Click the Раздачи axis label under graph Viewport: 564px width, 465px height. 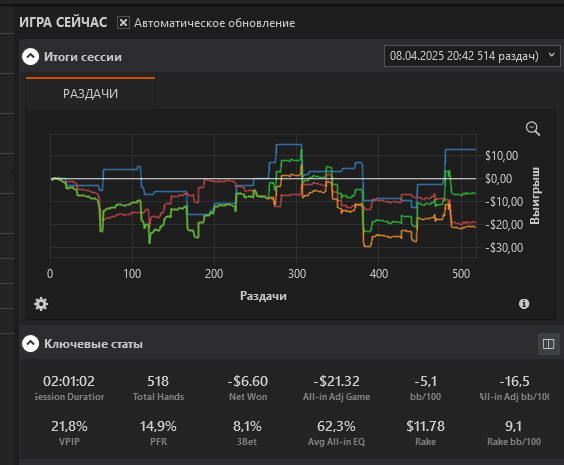(x=263, y=296)
